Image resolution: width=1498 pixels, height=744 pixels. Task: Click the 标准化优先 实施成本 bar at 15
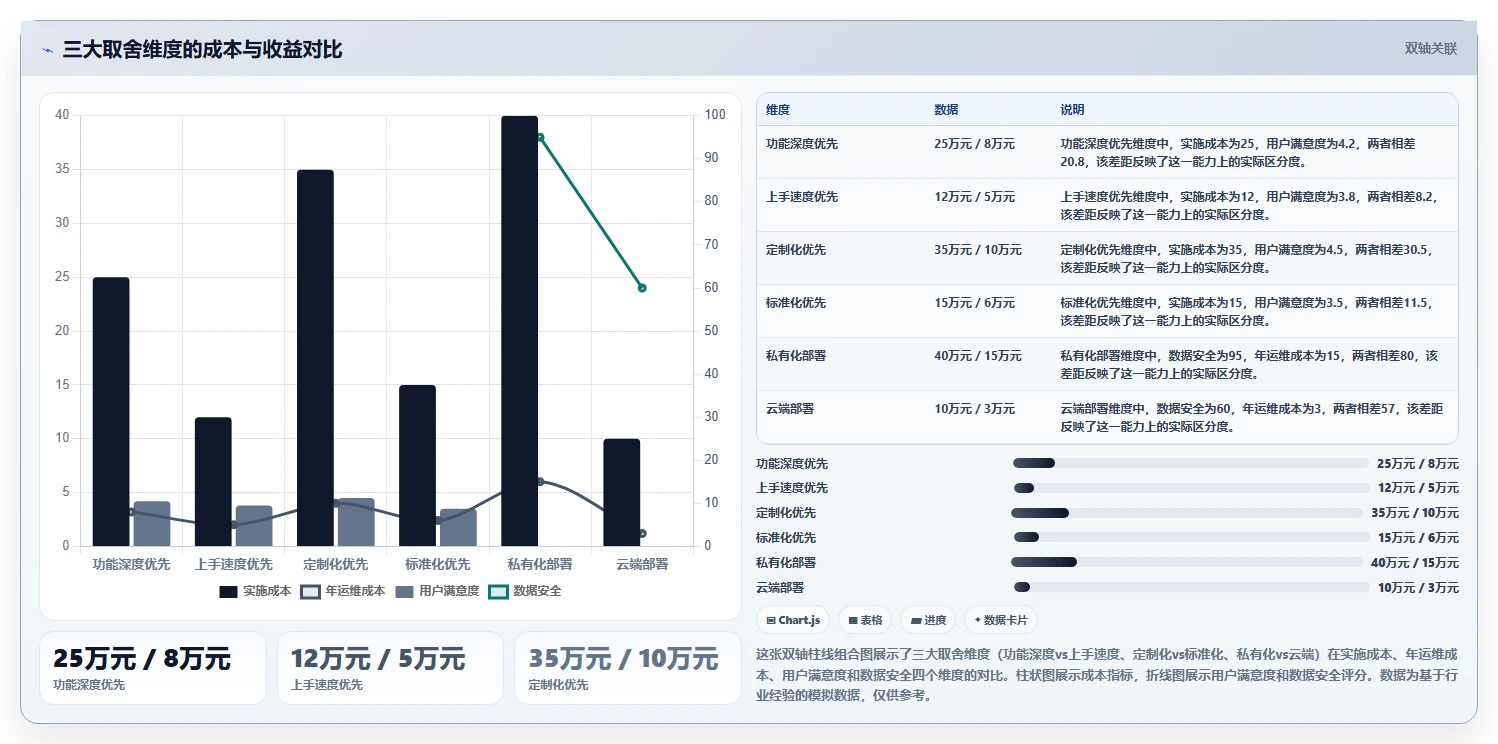pyautogui.click(x=418, y=465)
